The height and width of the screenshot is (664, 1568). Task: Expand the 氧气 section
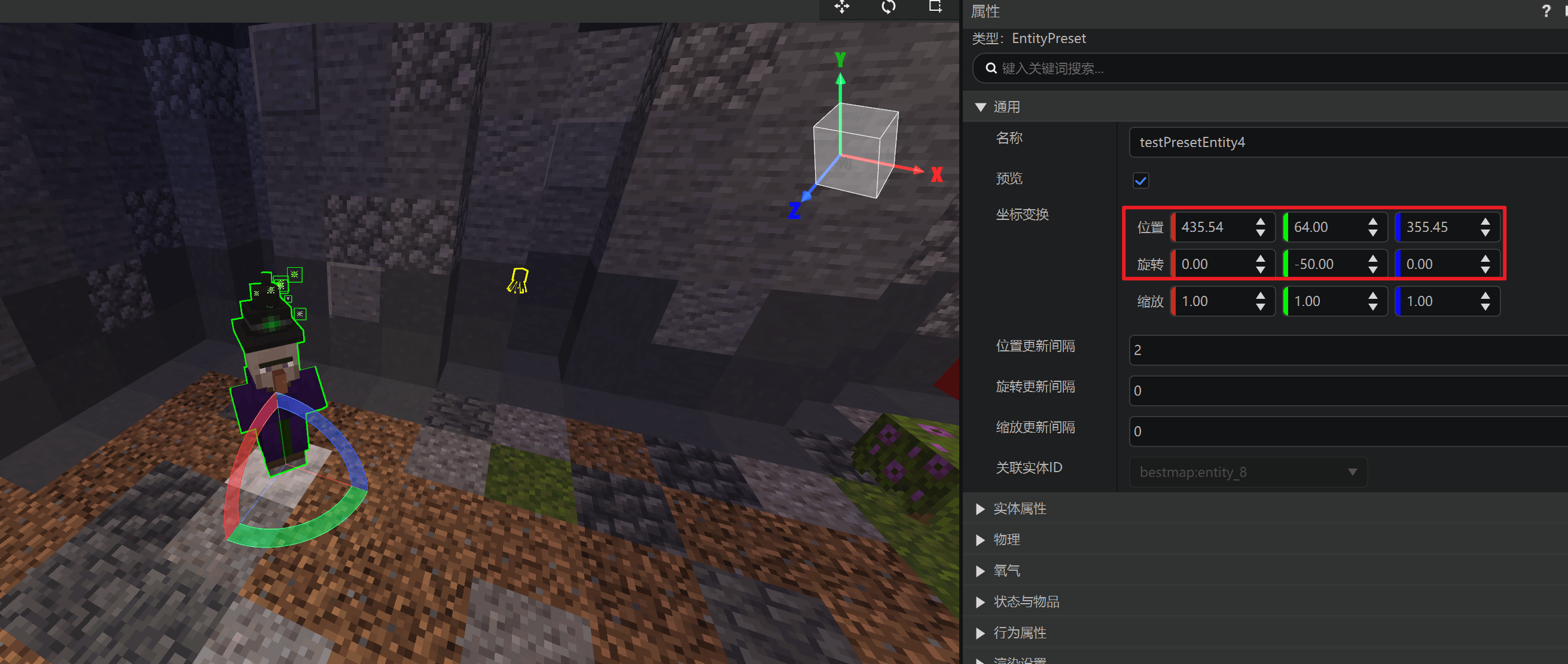coord(981,571)
